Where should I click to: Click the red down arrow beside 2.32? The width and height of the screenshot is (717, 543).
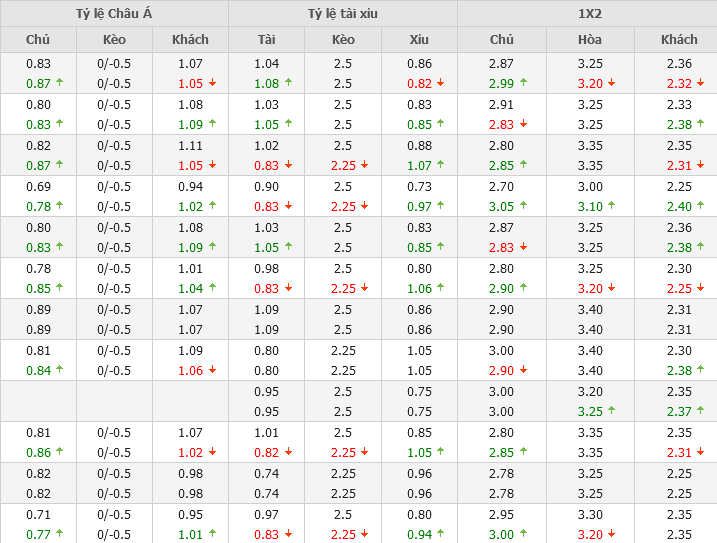pyautogui.click(x=703, y=83)
